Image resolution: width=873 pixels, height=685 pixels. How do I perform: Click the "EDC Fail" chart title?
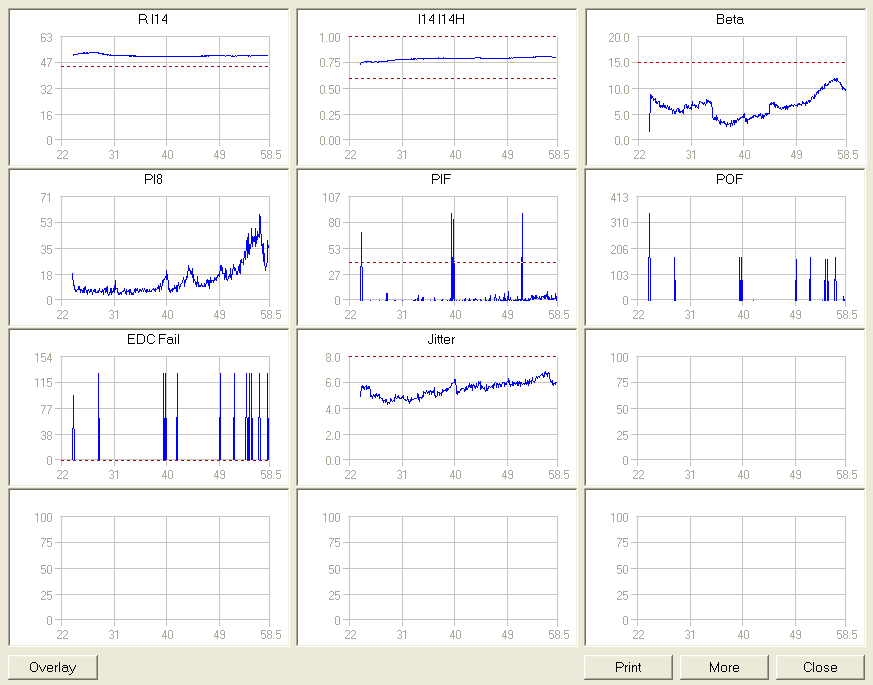(x=153, y=340)
